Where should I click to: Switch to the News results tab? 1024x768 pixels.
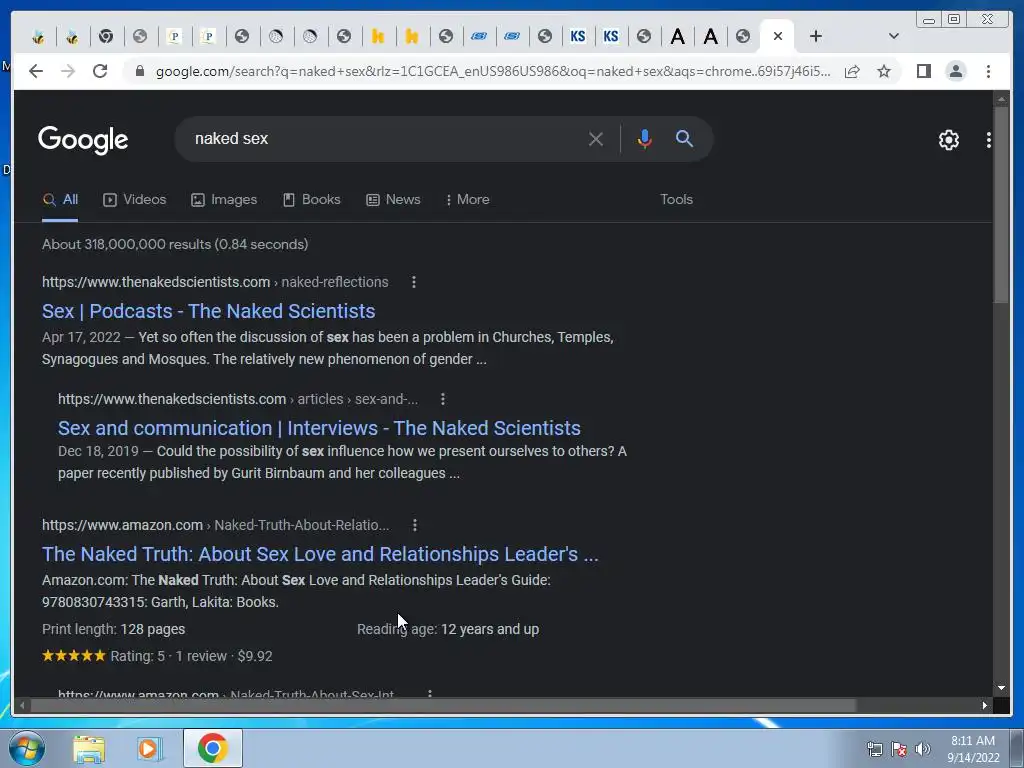(x=393, y=200)
